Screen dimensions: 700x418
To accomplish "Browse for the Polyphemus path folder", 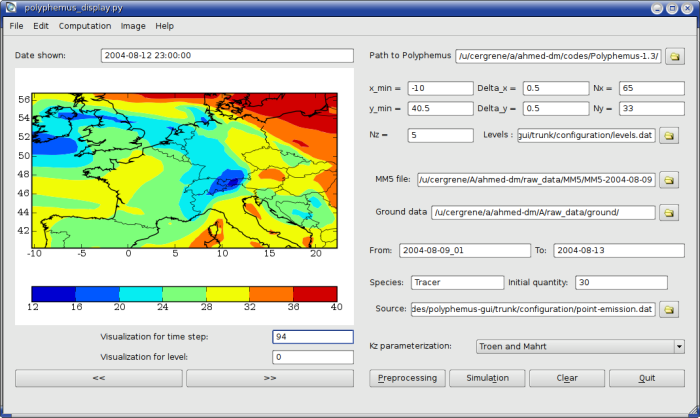I will click(x=675, y=56).
